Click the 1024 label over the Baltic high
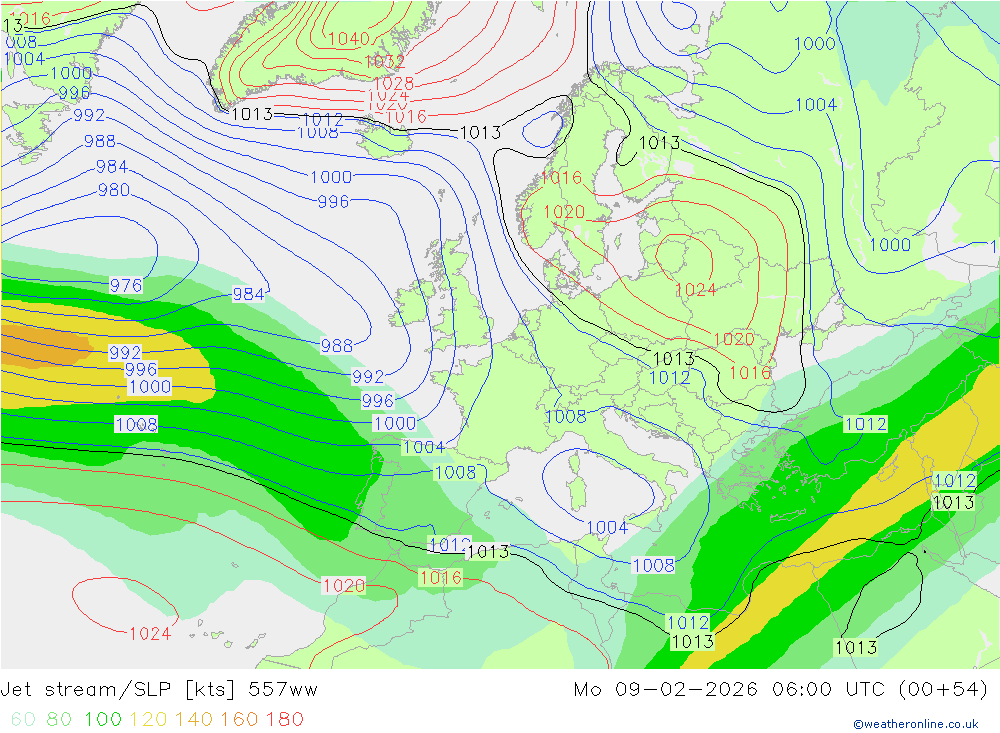This screenshot has height=733, width=1000. pyautogui.click(x=695, y=290)
